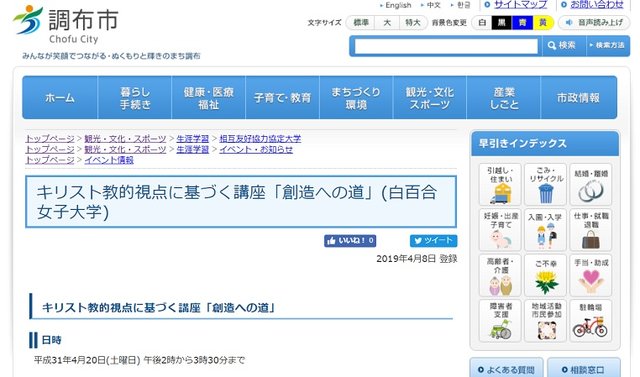Open the 相互友好協力協定大学 breadcrumb link

260,139
